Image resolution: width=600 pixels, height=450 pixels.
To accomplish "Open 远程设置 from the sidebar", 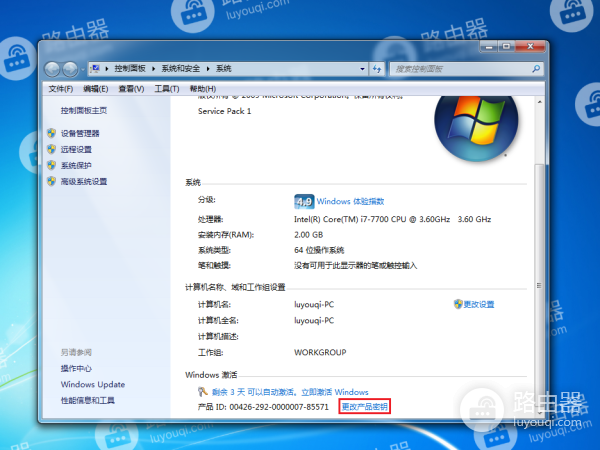I will click(x=76, y=149).
